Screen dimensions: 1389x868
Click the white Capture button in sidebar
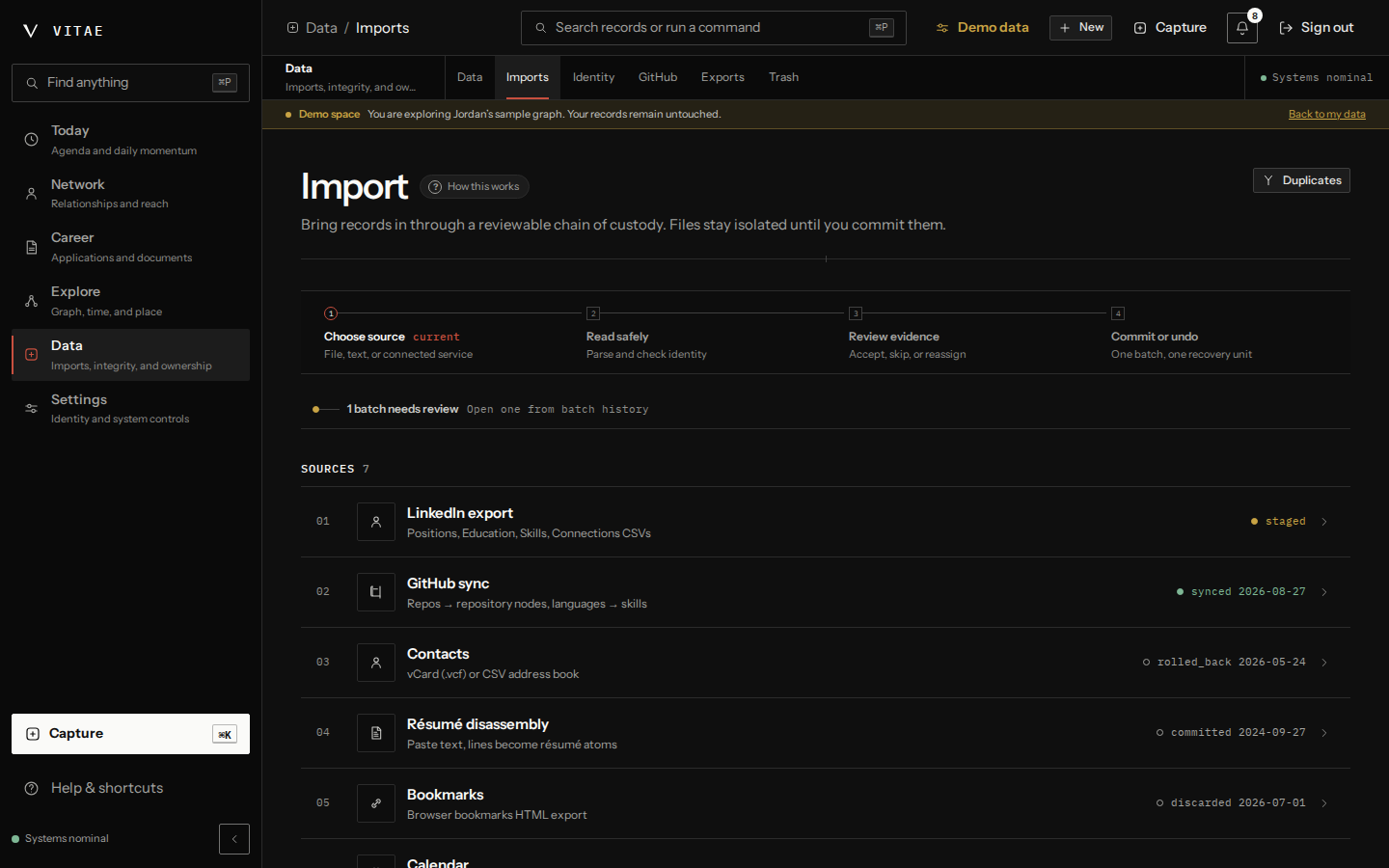click(130, 734)
